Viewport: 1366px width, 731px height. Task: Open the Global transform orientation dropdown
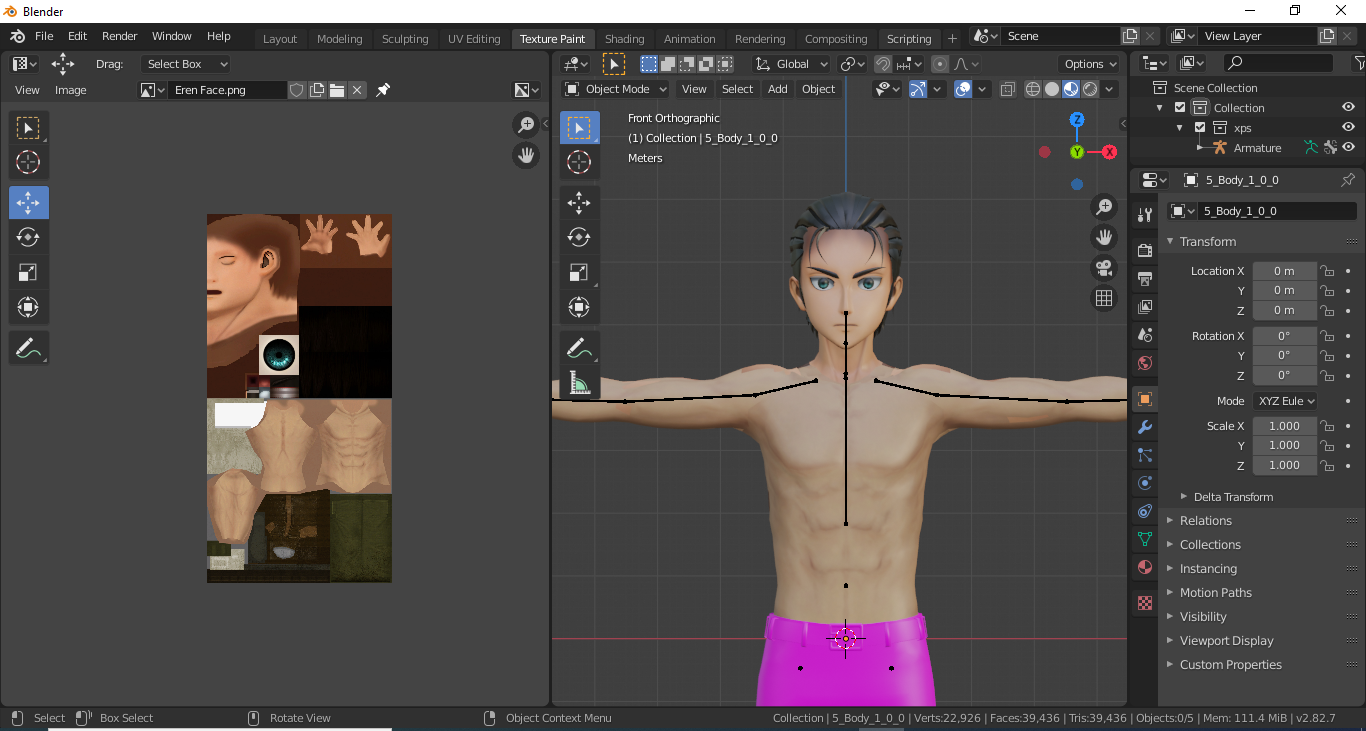coord(791,64)
